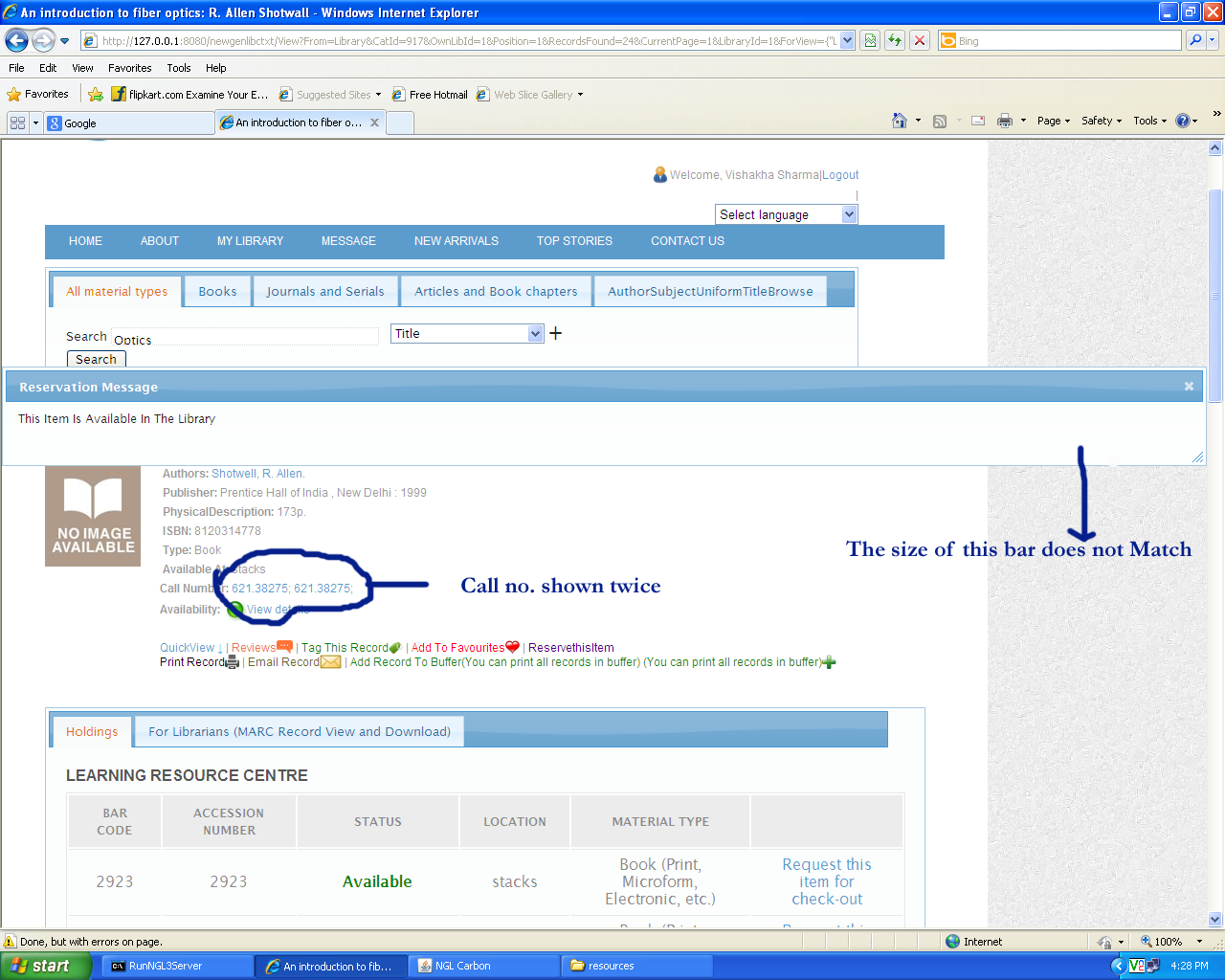
Task: Click the Reviews speech bubble icon
Action: click(284, 647)
